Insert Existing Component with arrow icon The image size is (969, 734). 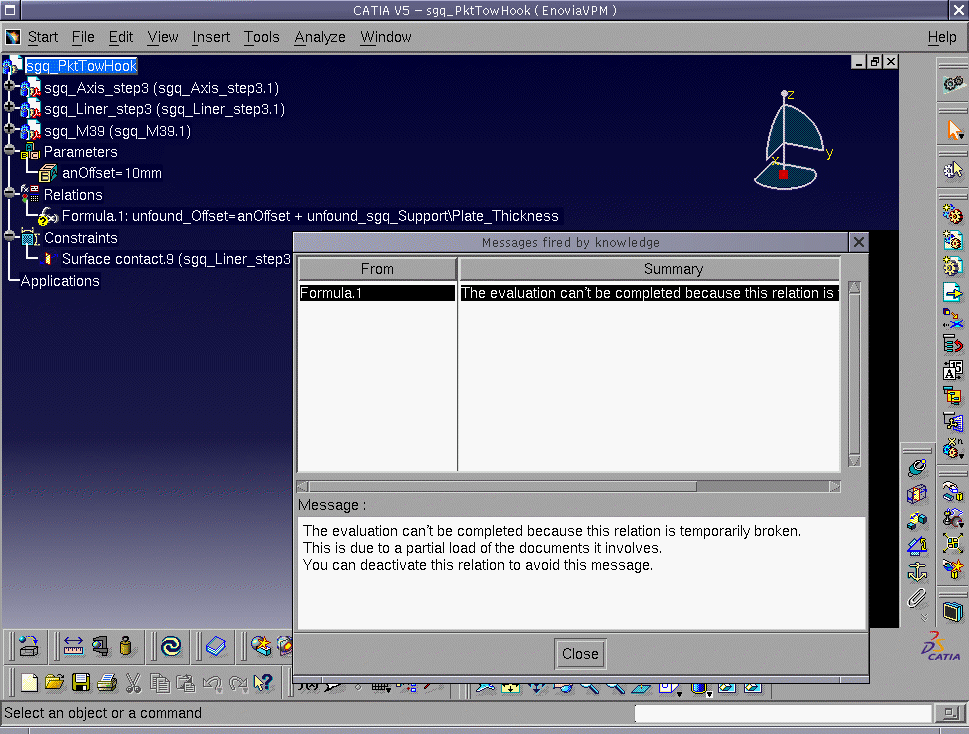click(x=953, y=292)
